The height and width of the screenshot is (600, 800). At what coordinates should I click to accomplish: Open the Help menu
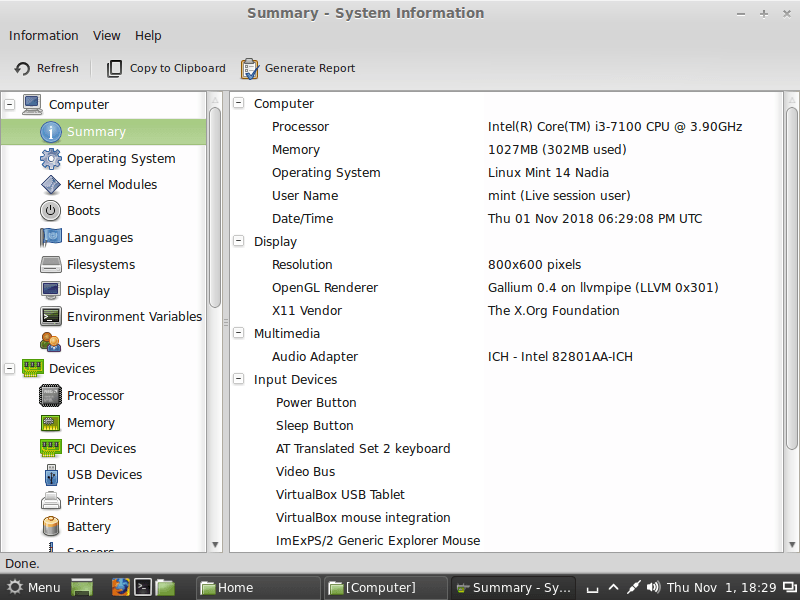click(x=148, y=36)
